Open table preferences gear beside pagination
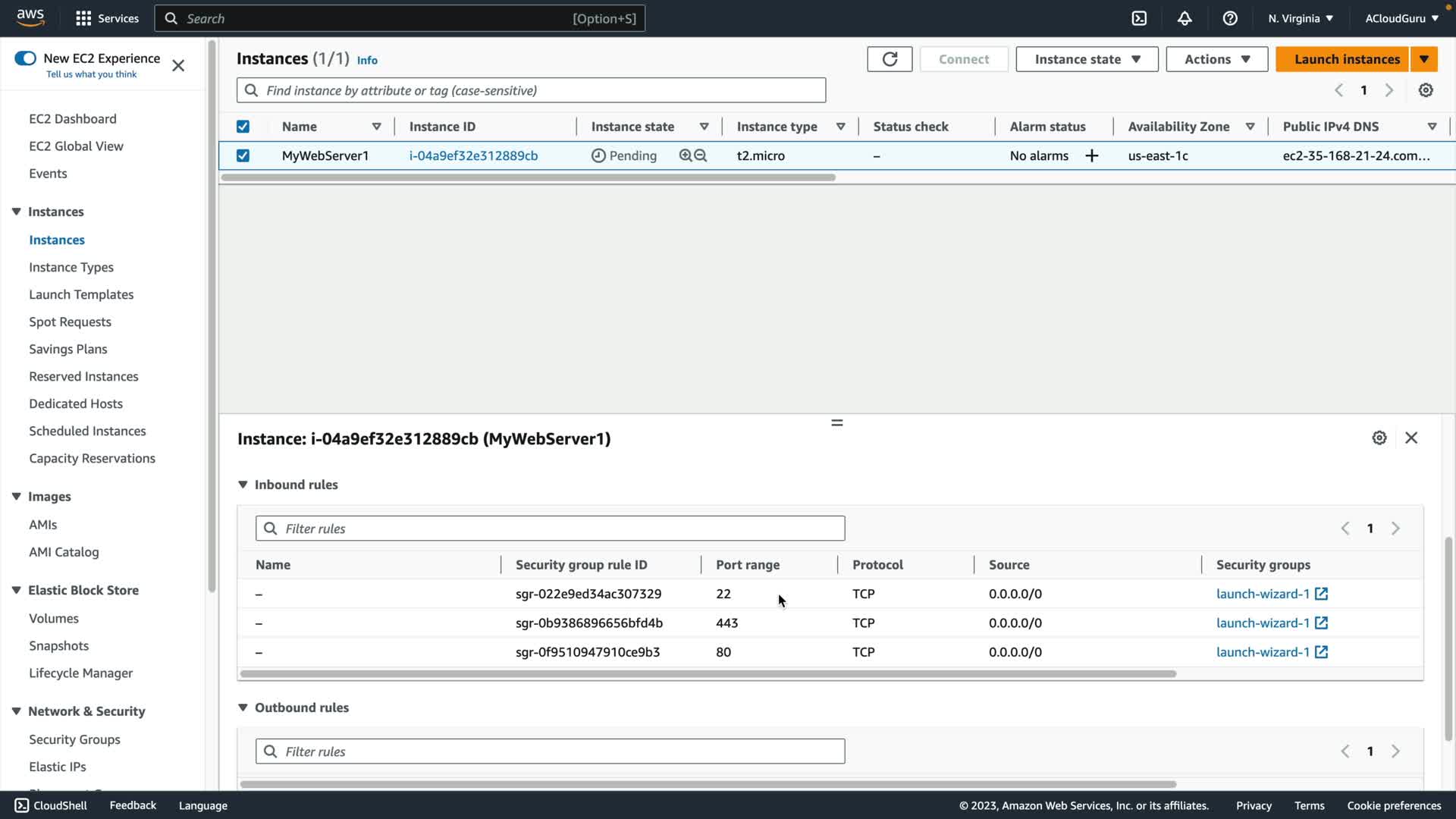 [x=1426, y=90]
